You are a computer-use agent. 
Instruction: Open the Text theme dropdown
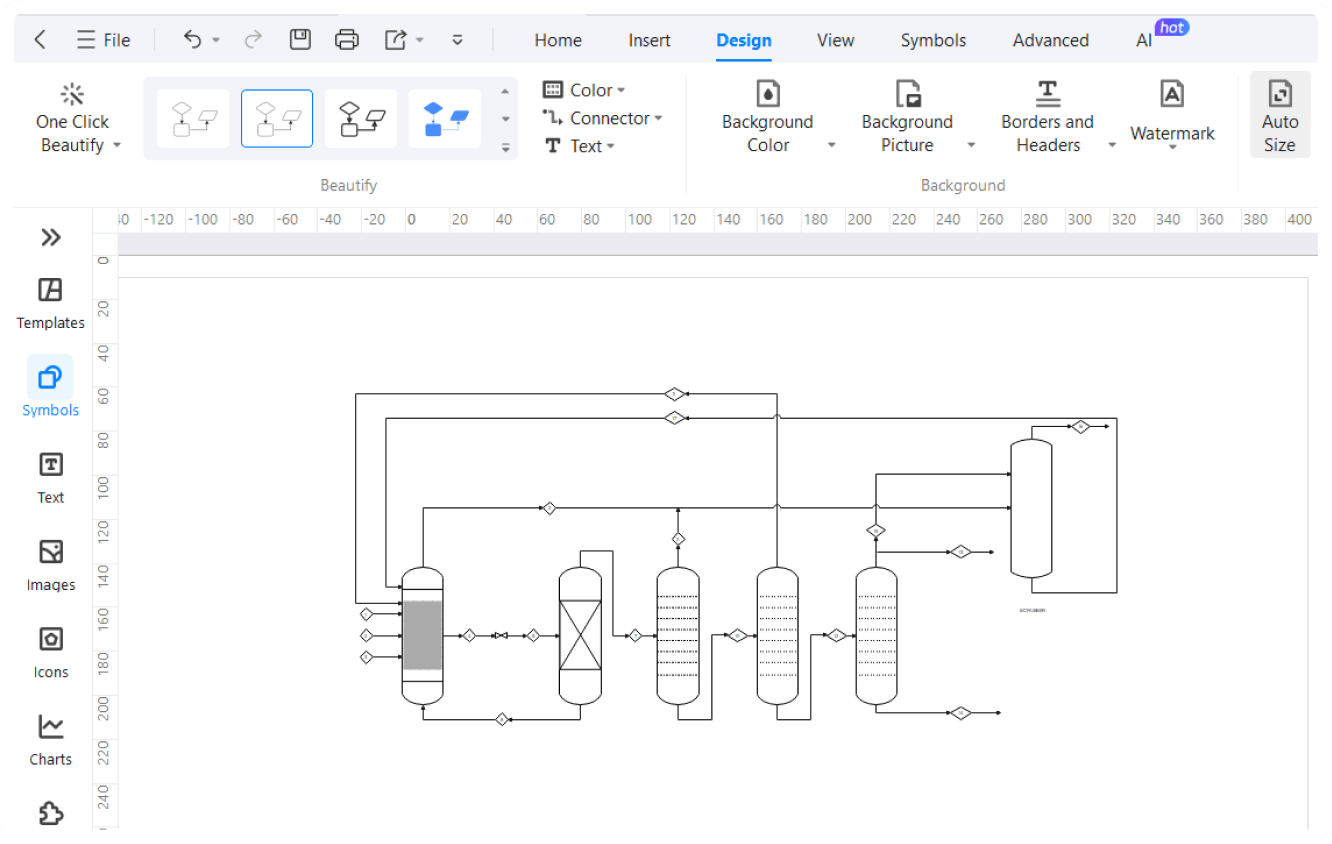point(579,146)
